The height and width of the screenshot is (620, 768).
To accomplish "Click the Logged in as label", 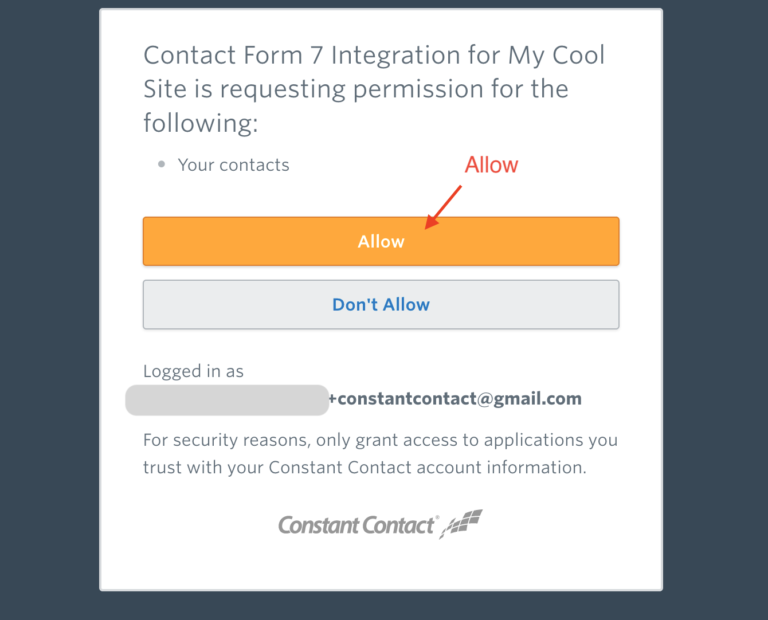I will (x=193, y=371).
